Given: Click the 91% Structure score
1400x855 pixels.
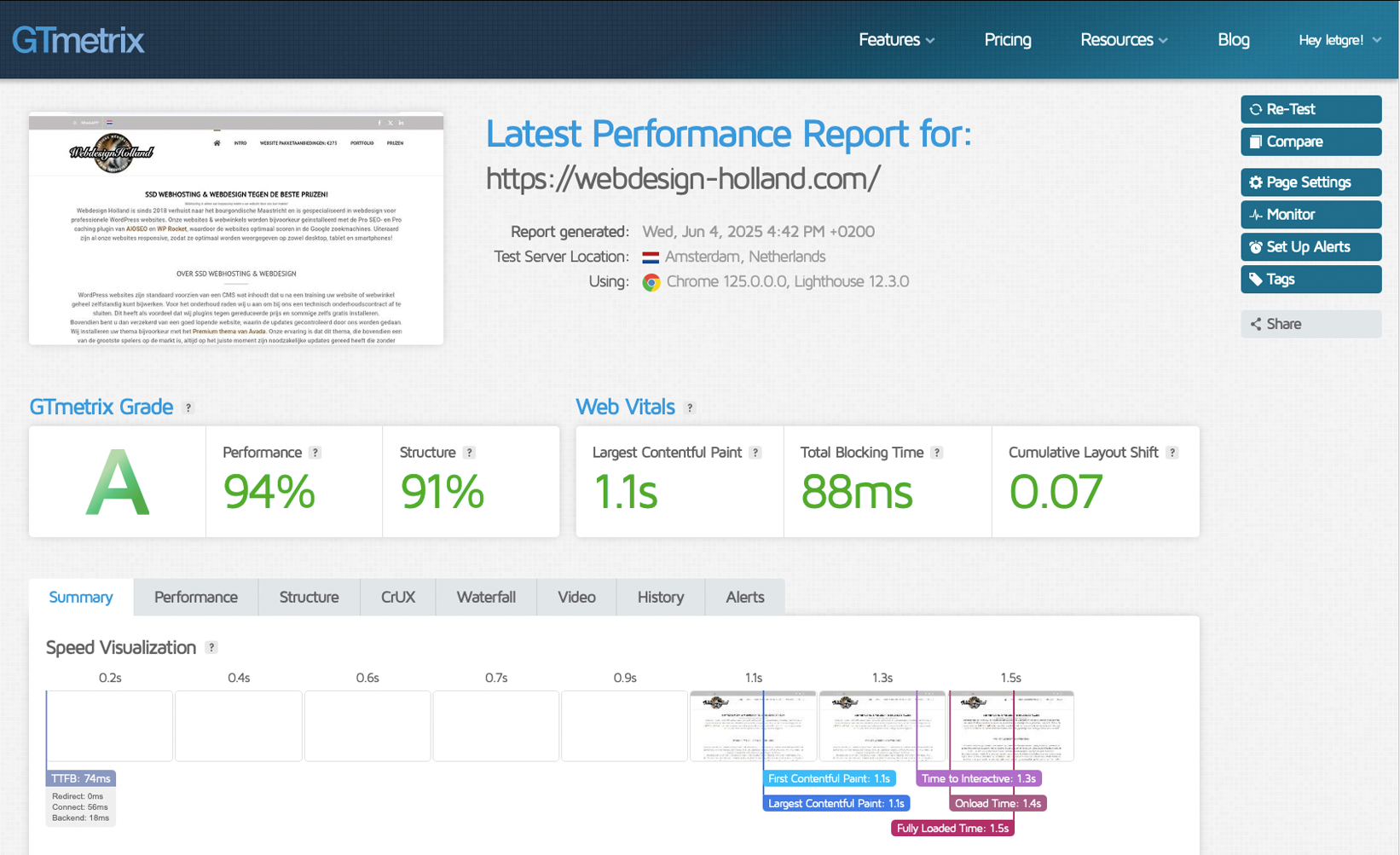Looking at the screenshot, I should point(443,492).
